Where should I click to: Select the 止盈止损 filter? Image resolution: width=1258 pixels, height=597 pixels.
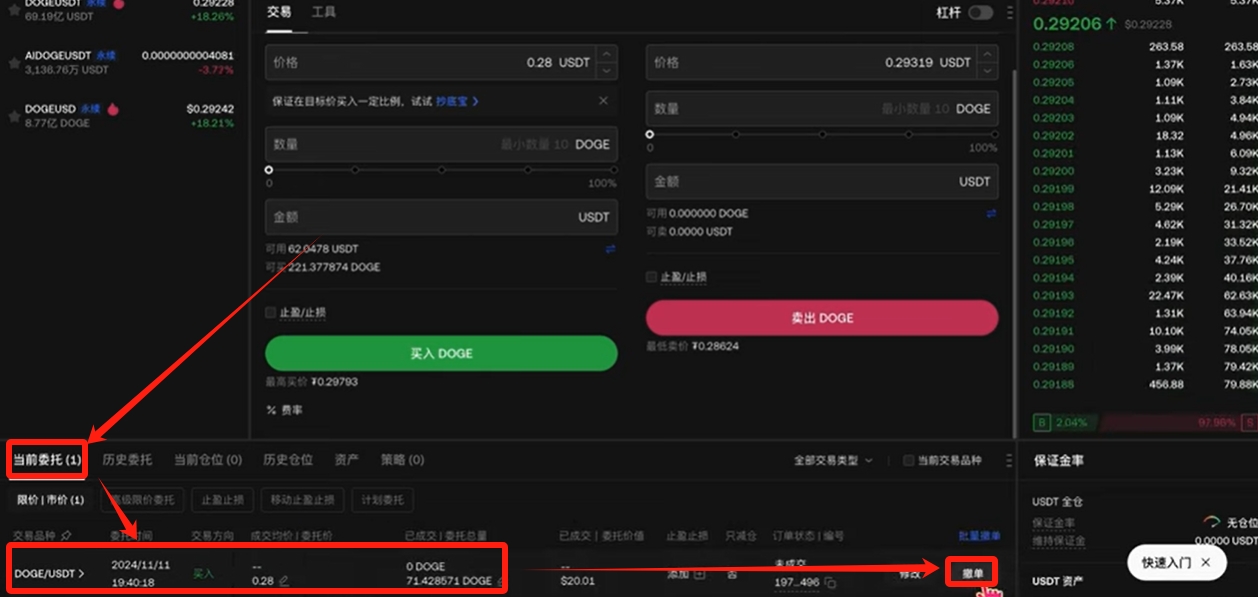coord(223,500)
